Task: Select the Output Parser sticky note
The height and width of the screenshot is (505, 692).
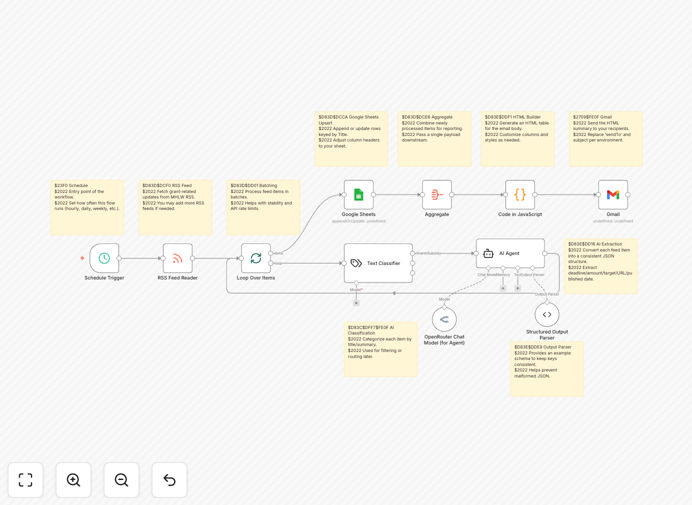Action: [547, 369]
